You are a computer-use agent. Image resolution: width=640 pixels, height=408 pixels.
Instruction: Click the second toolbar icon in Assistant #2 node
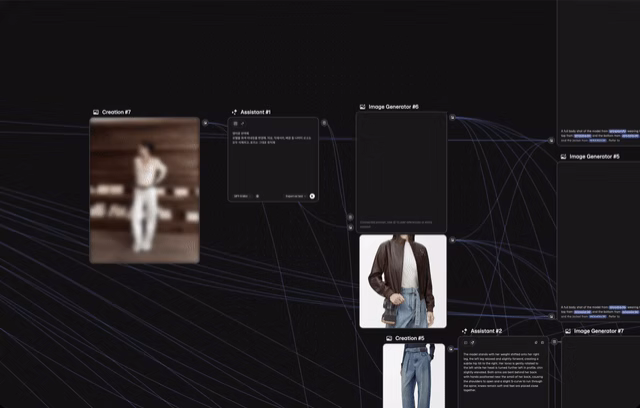click(472, 343)
